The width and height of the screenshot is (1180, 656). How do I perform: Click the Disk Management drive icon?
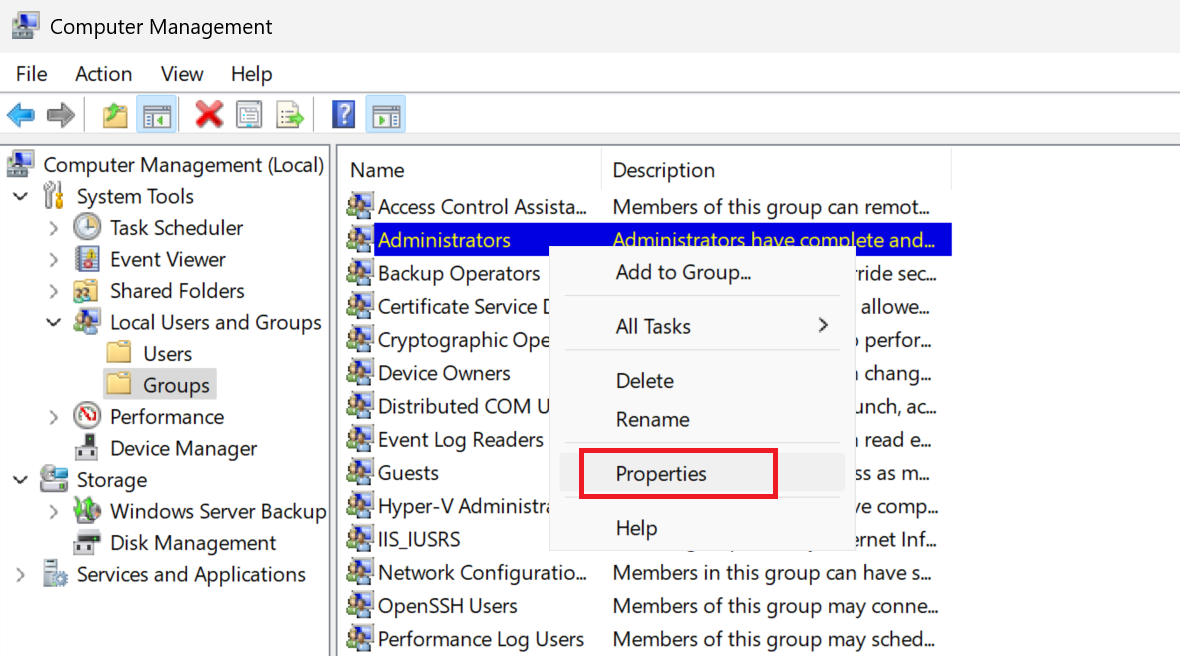(x=87, y=542)
